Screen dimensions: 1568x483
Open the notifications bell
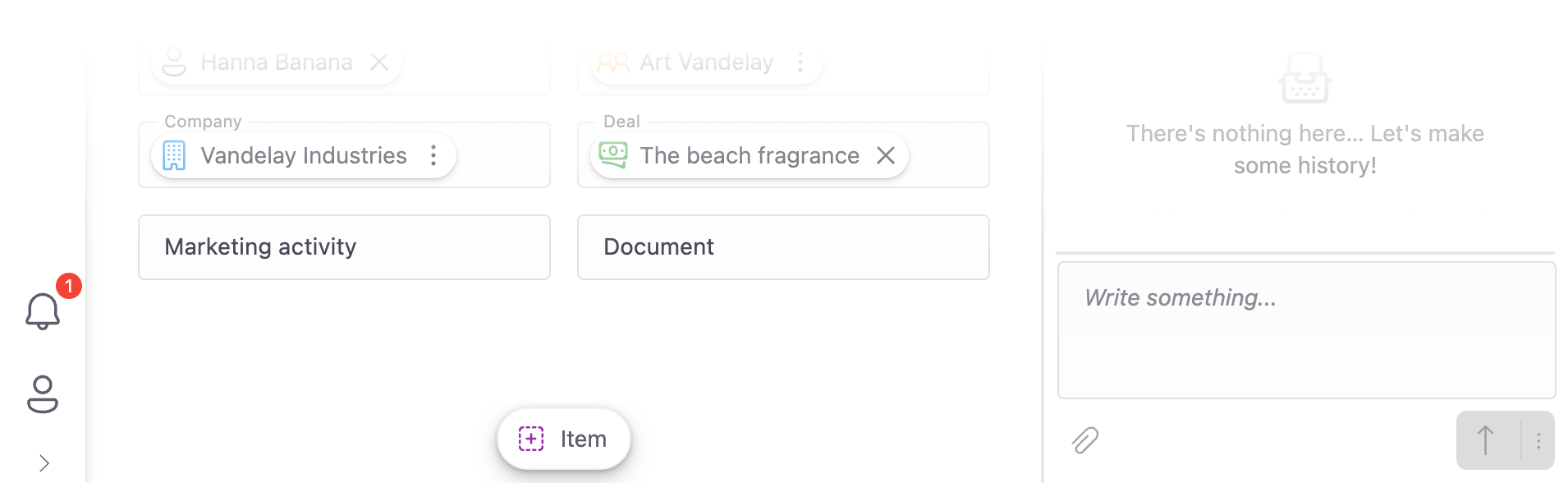43,312
